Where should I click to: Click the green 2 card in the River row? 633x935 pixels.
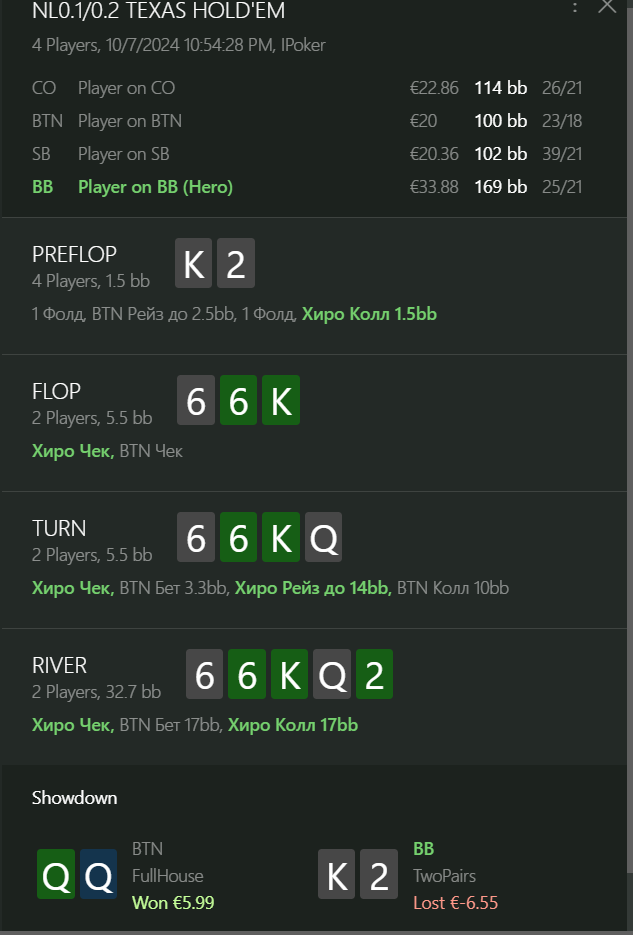pos(374,675)
